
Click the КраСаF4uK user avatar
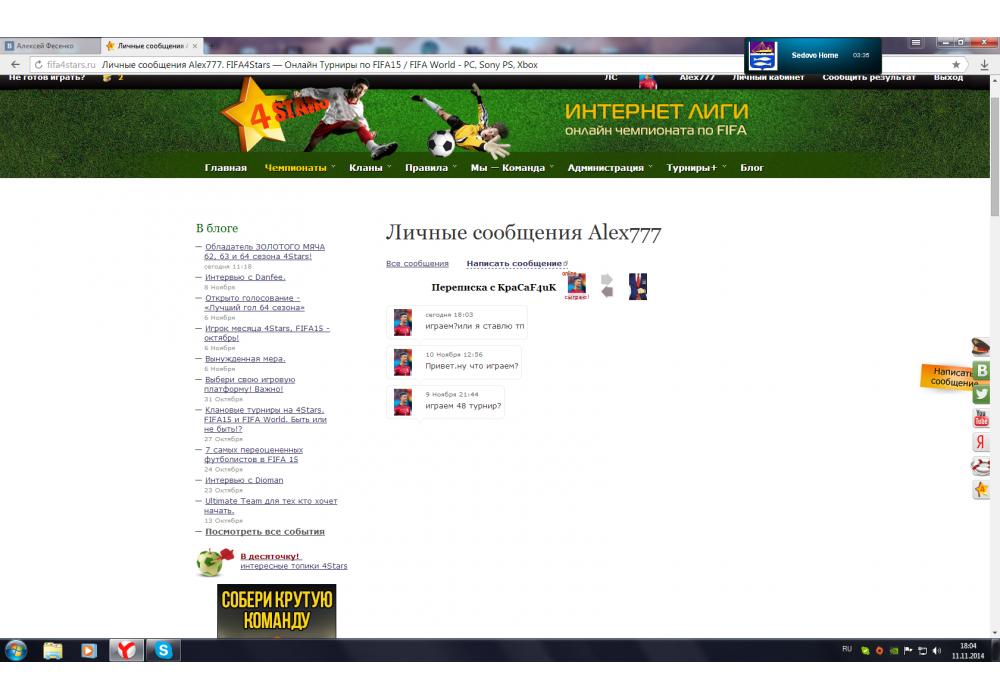pos(576,284)
